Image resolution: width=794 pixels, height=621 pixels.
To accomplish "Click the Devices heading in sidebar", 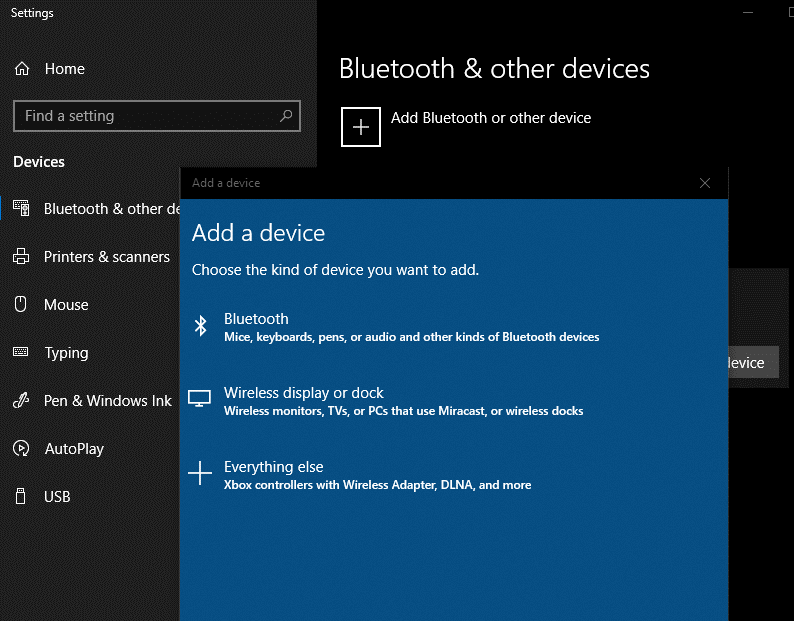I will (x=39, y=162).
